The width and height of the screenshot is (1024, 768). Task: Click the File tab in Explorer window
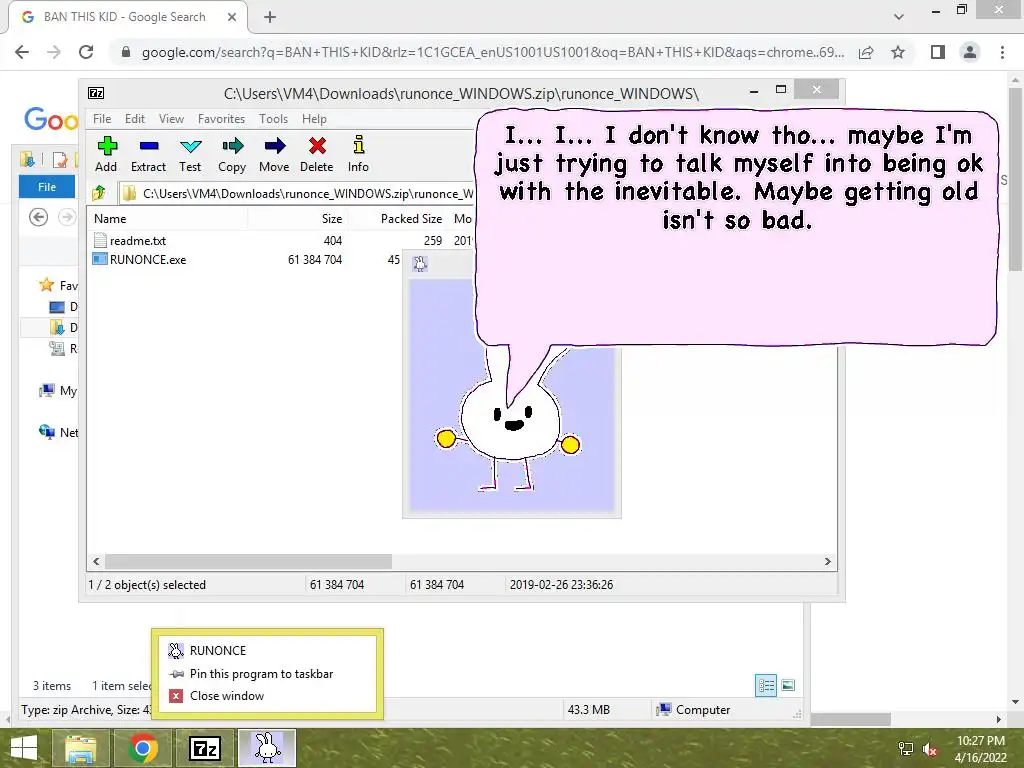coord(46,187)
